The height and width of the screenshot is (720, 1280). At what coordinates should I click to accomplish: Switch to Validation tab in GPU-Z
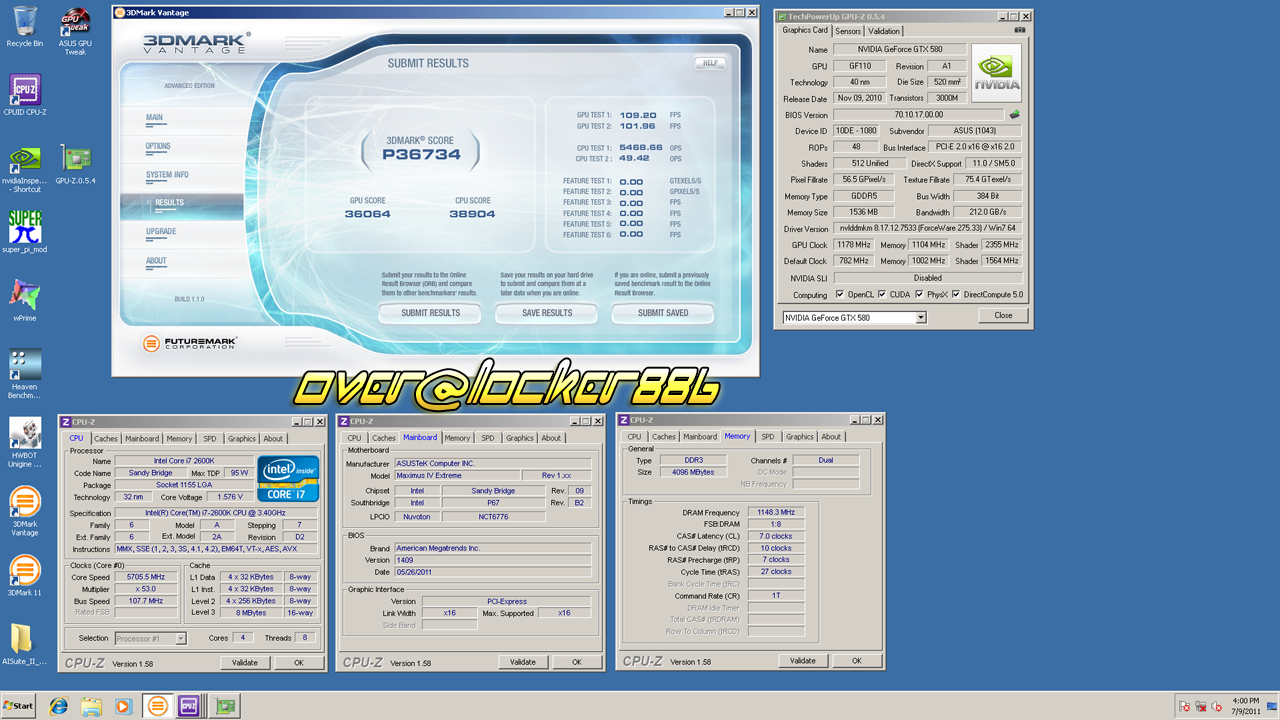884,31
